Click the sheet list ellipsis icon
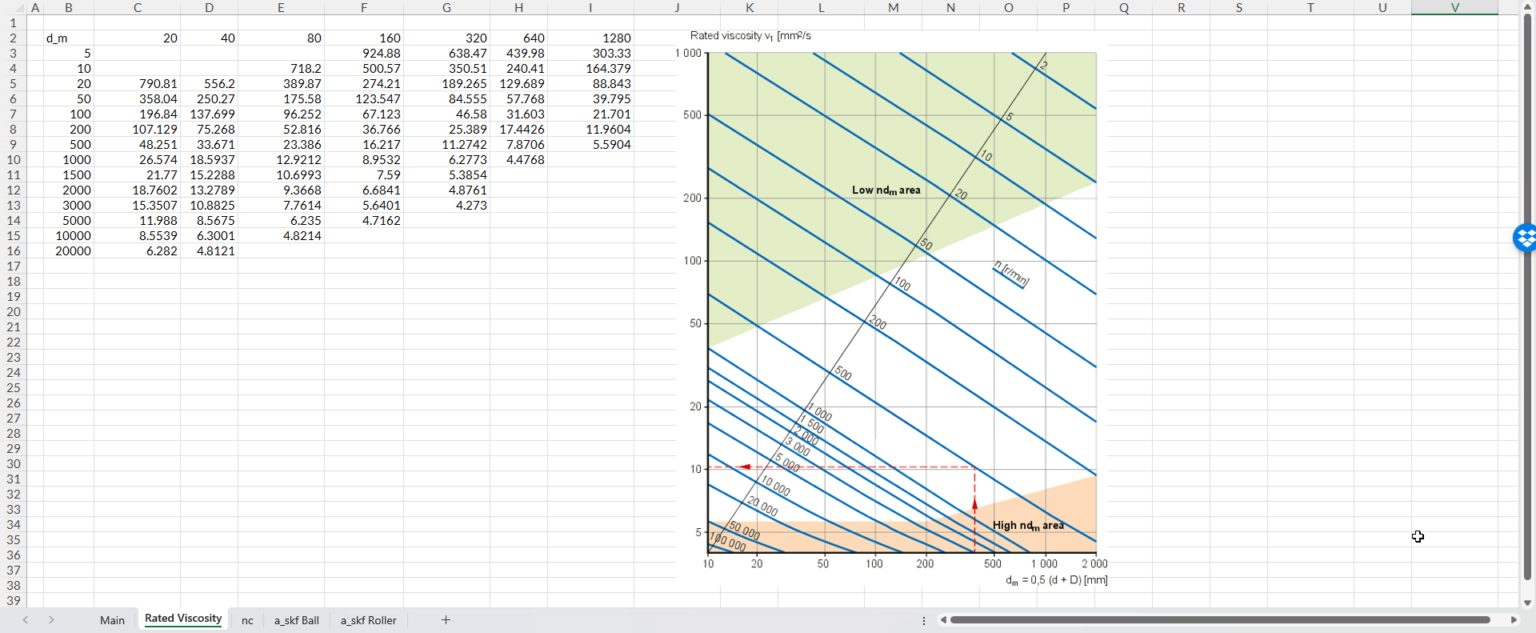The height and width of the screenshot is (633, 1536). pos(923,620)
